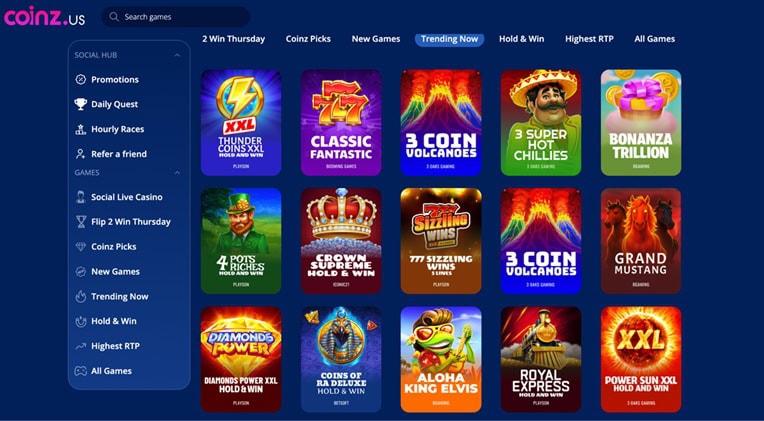
Task: Open Social Live Casino dealer icon
Action: [80, 197]
